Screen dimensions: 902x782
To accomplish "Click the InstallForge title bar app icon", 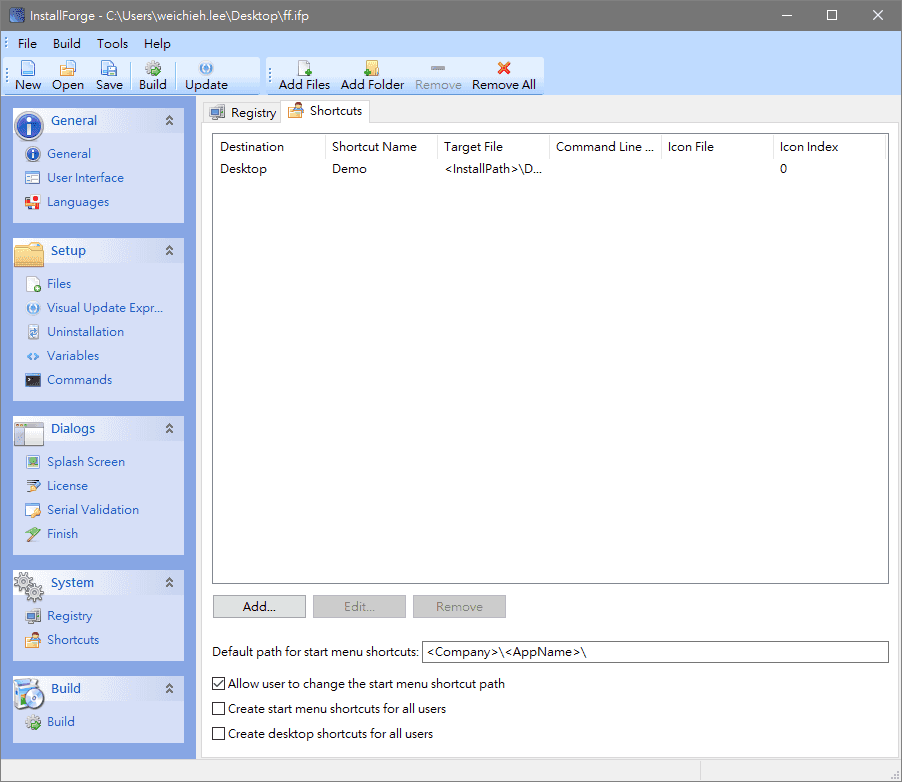I will click(x=17, y=16).
